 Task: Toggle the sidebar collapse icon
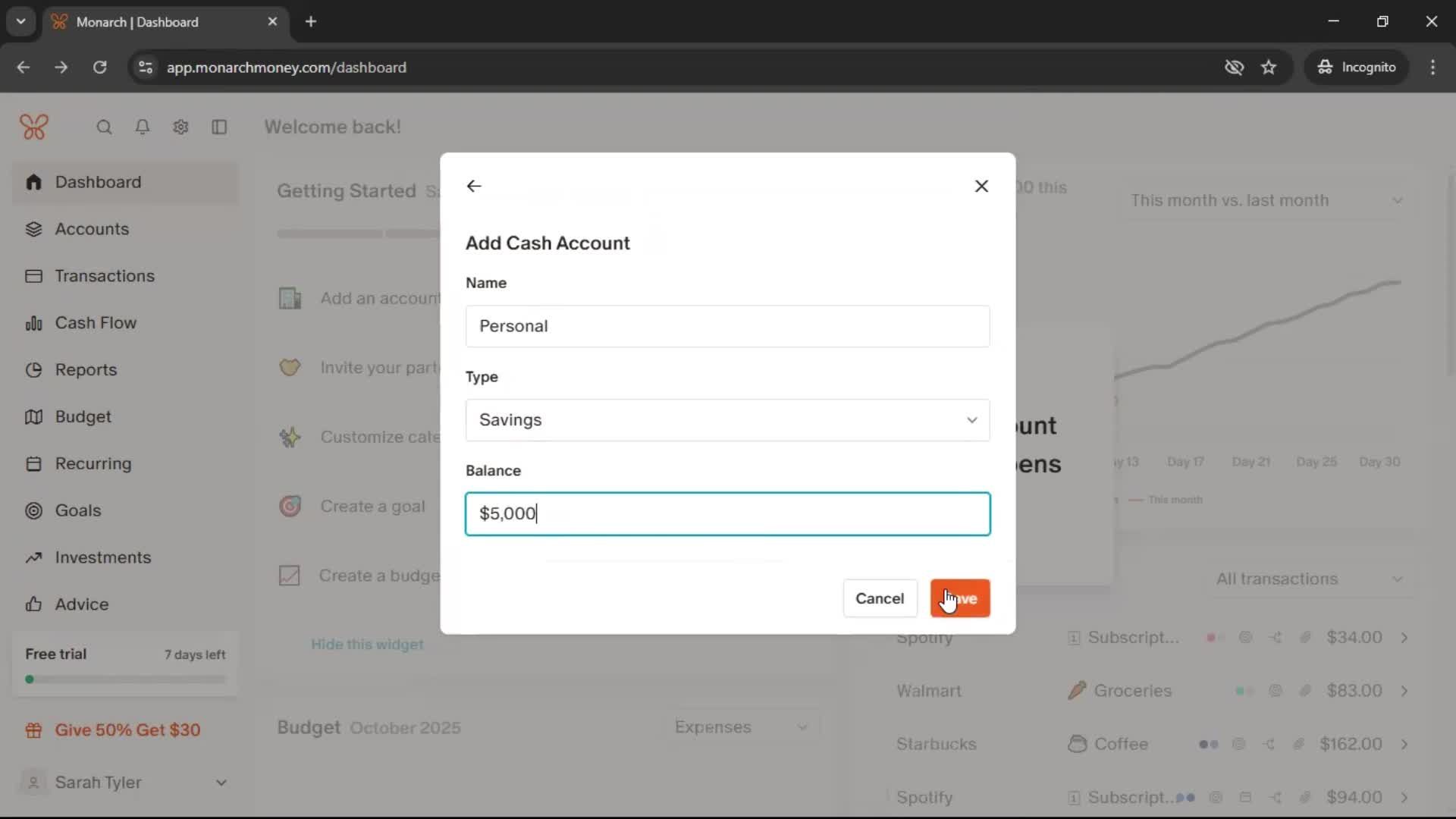(x=219, y=127)
